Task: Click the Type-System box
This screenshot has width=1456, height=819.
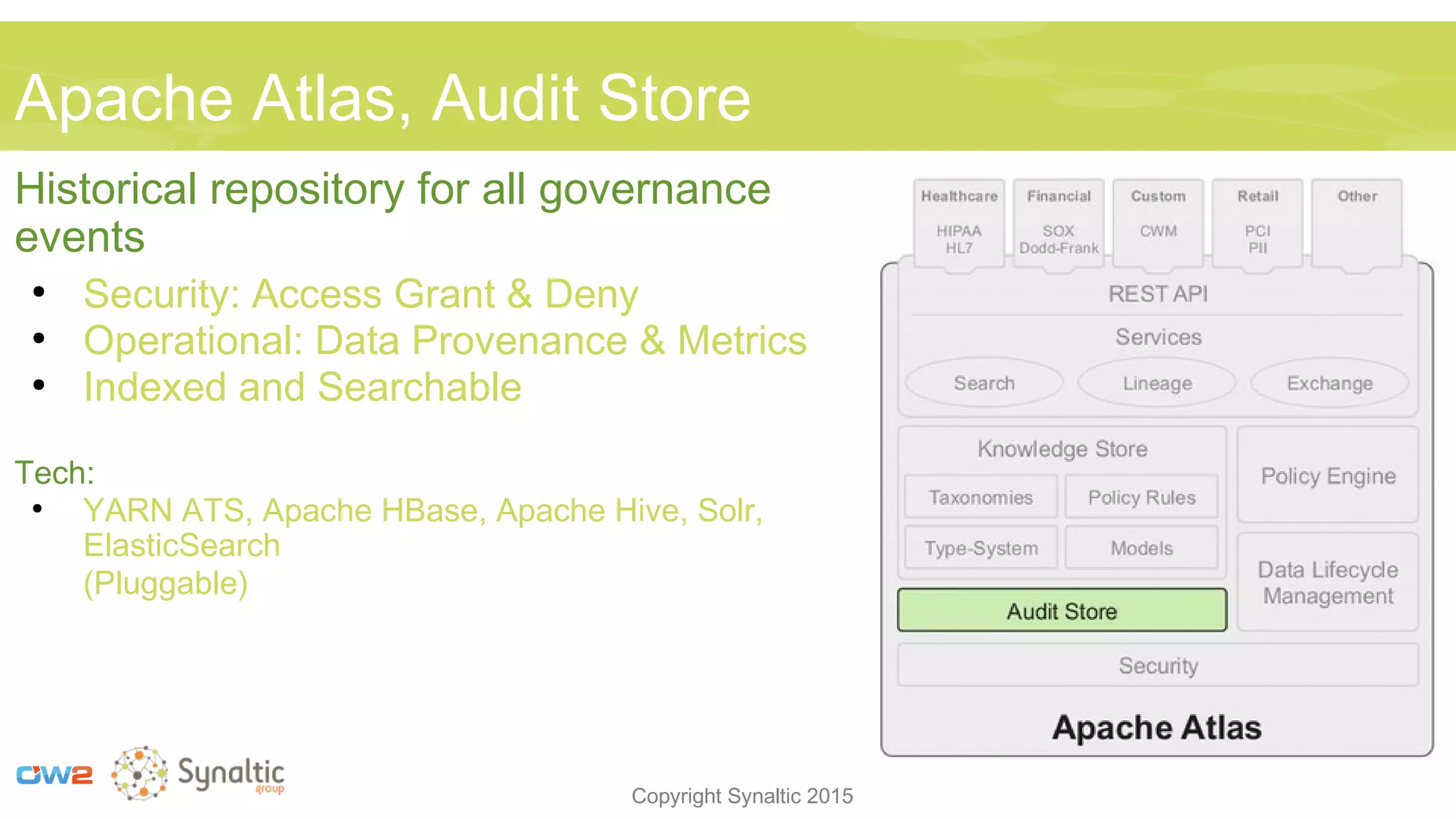Action: [981, 548]
